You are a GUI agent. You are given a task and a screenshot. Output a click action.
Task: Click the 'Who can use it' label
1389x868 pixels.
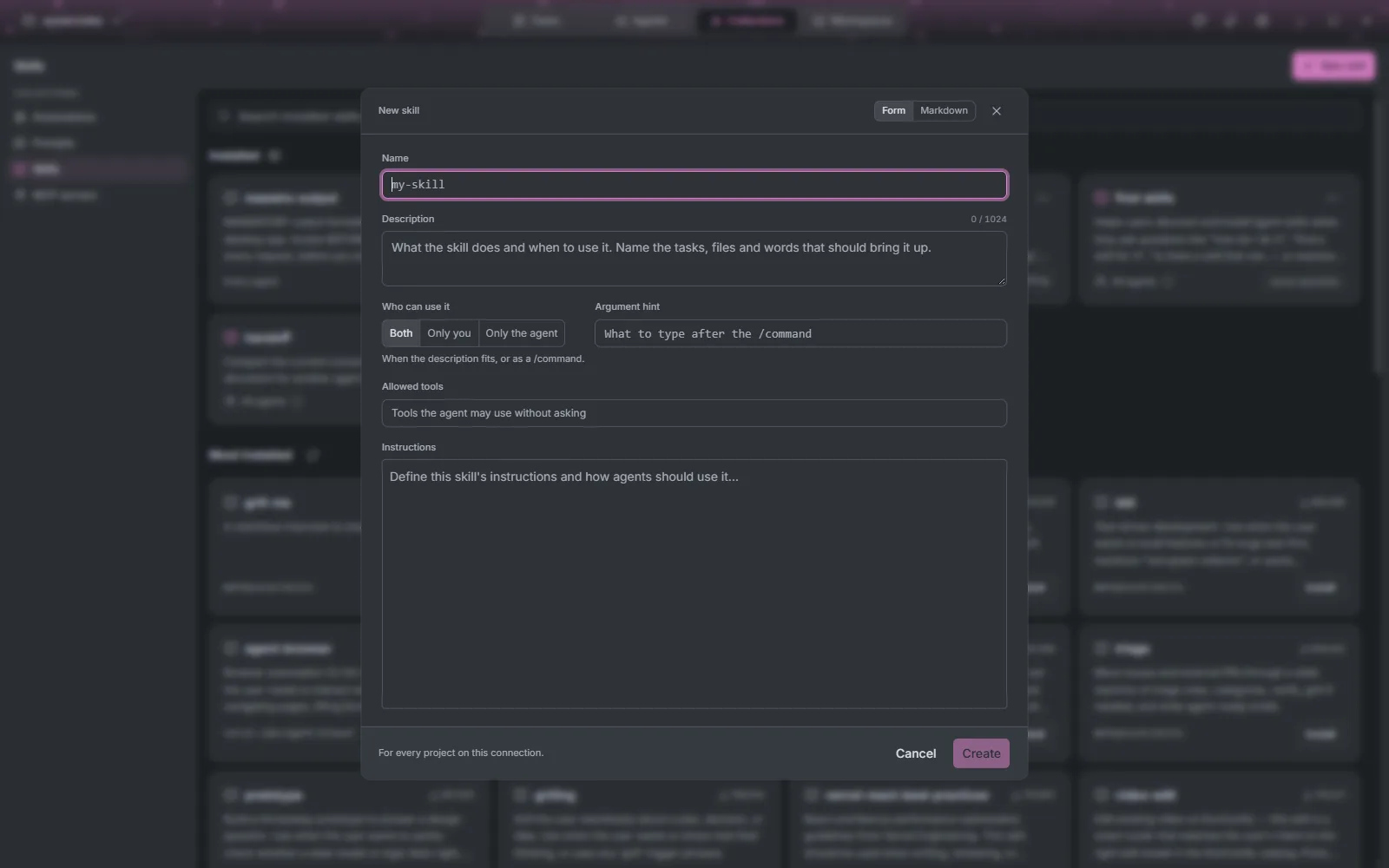(x=416, y=307)
